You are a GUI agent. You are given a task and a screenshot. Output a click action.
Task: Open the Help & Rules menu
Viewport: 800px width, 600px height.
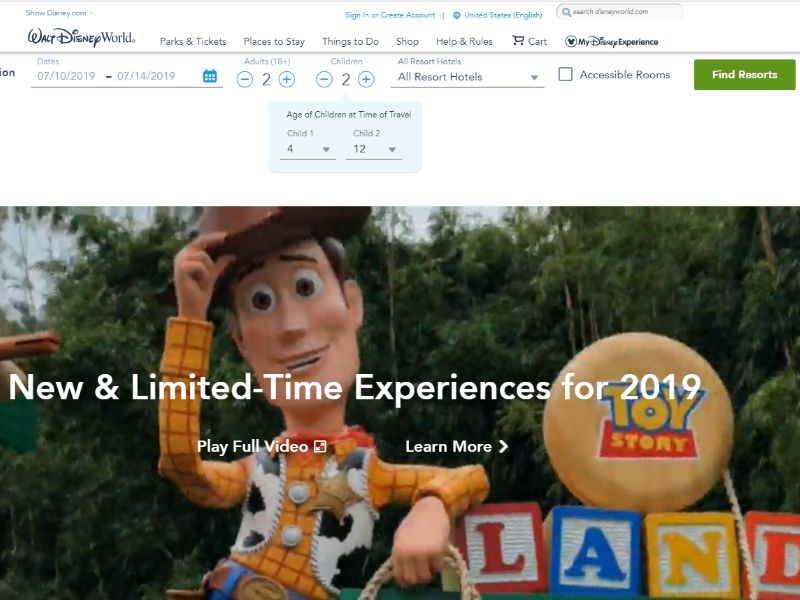(x=464, y=42)
